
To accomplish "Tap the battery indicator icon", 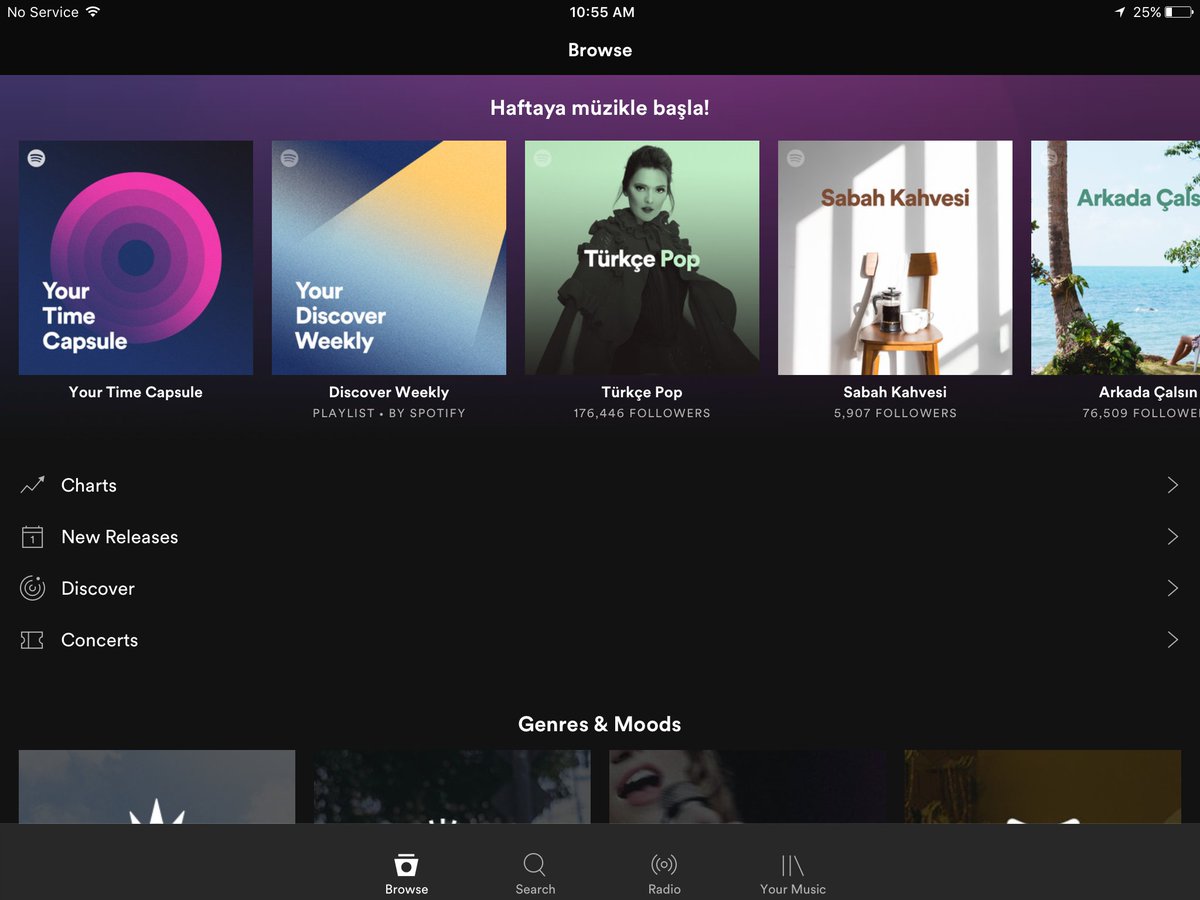I will [1180, 12].
